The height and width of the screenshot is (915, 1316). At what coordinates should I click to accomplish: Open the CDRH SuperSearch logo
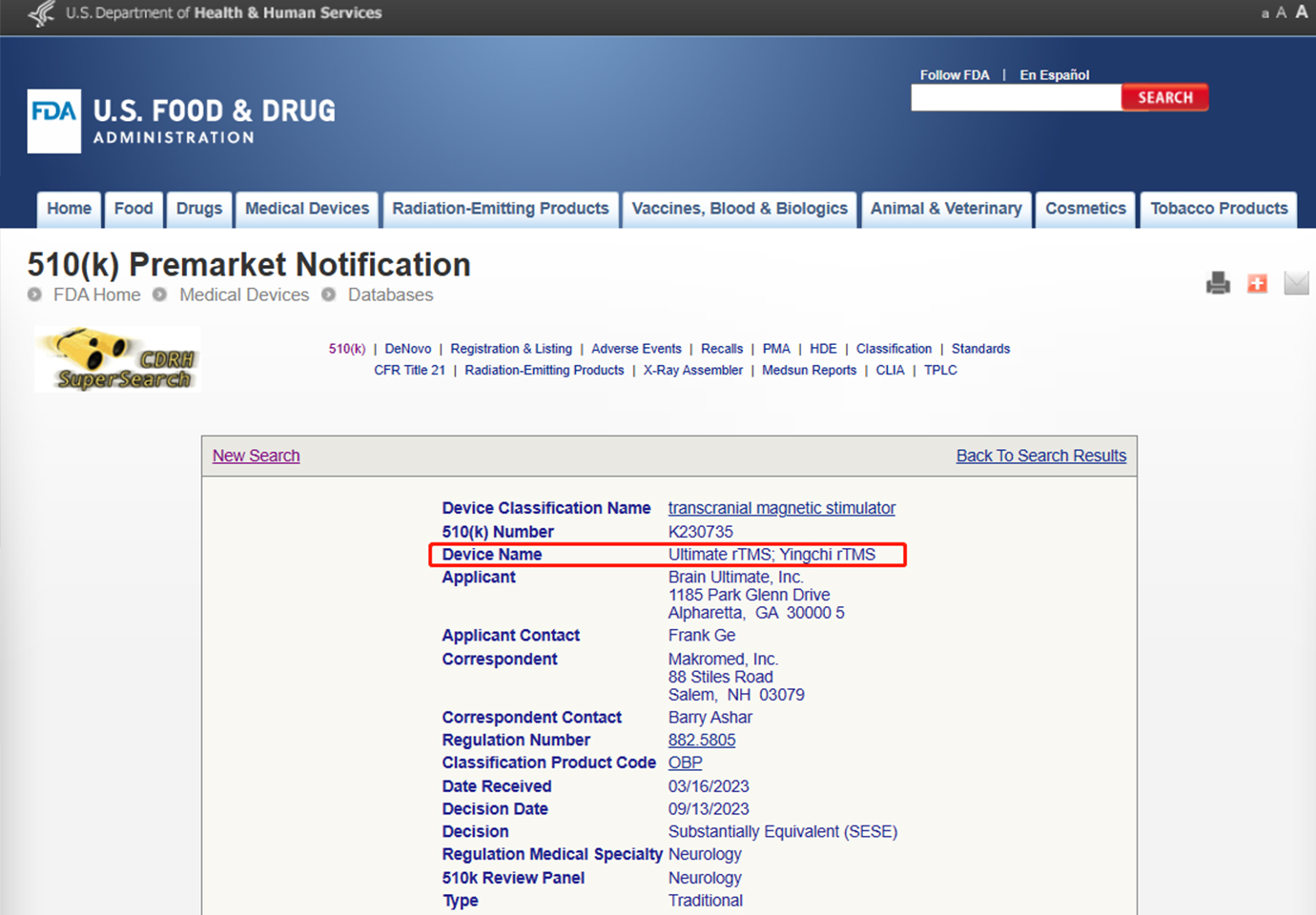[x=118, y=360]
